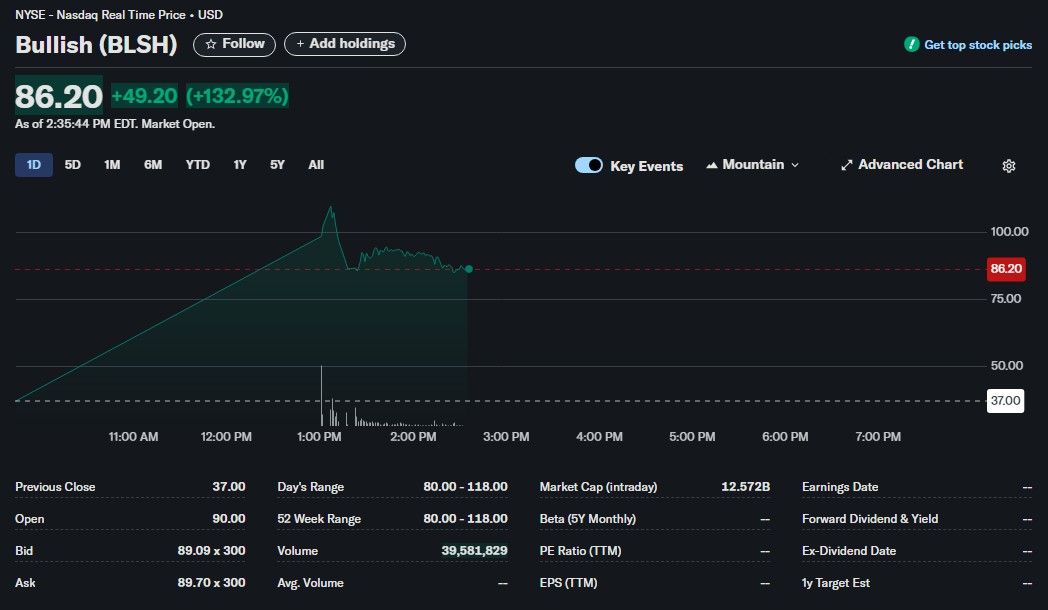Click the green current price dot on chart
The image size is (1048, 610).
click(469, 269)
